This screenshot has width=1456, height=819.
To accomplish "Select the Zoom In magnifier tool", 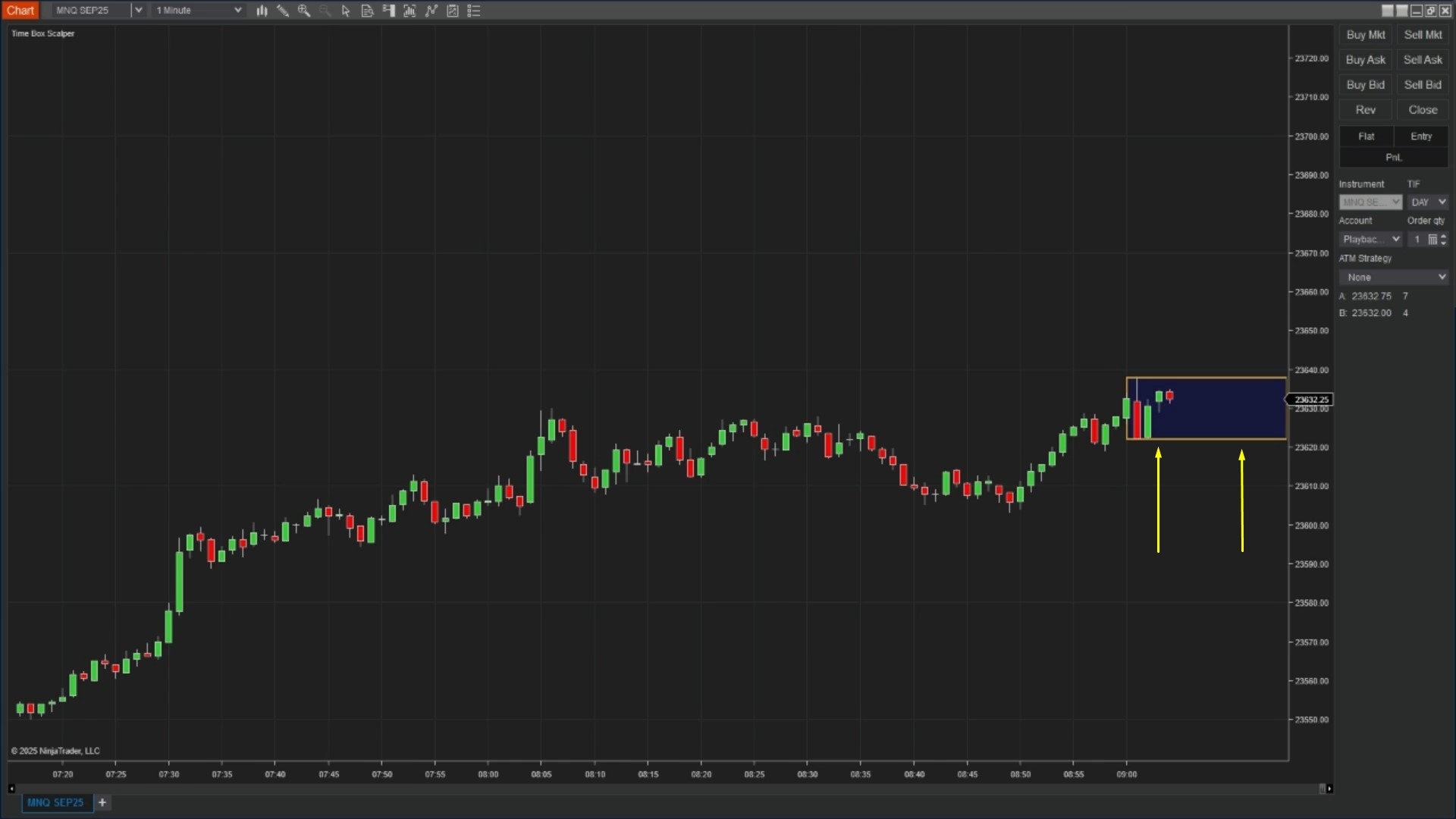I will point(305,11).
